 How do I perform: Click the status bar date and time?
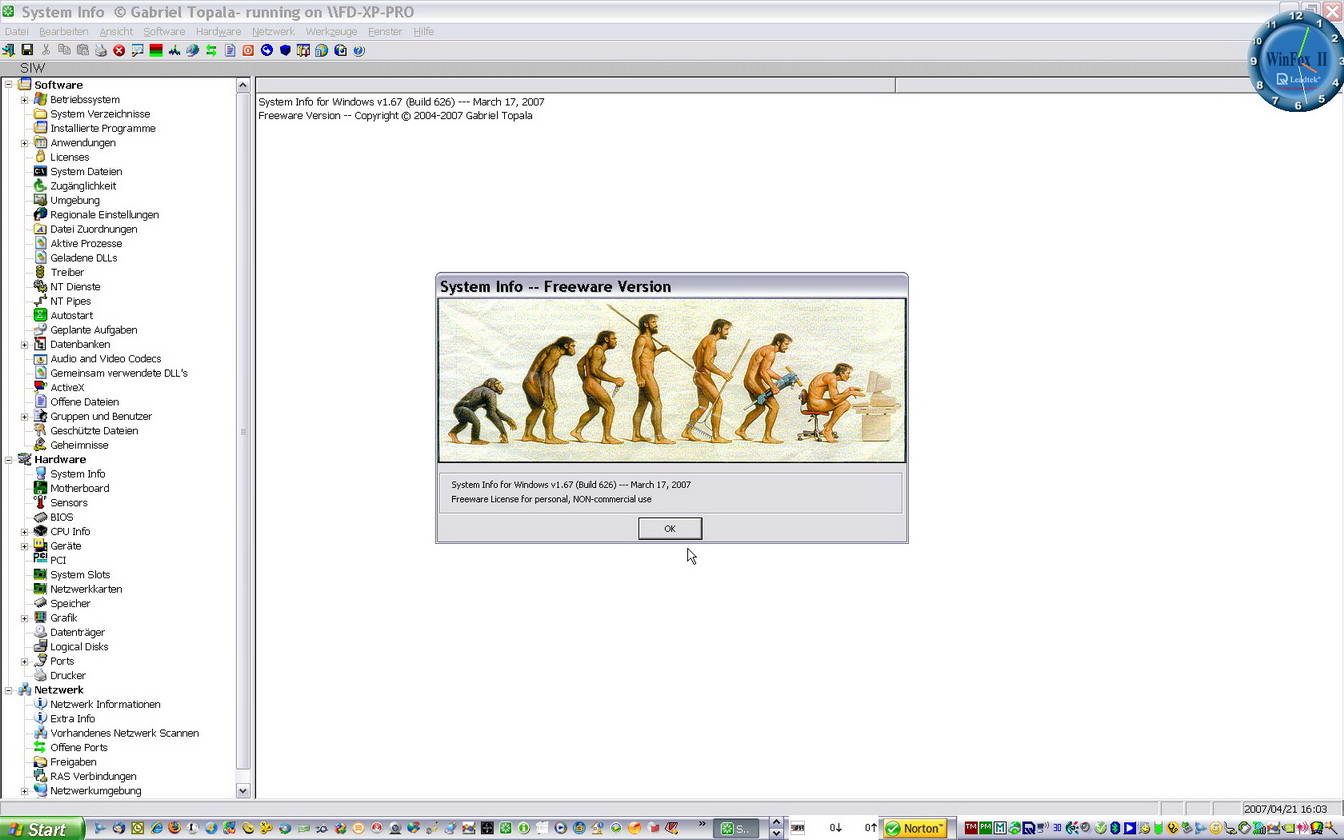click(1285, 809)
